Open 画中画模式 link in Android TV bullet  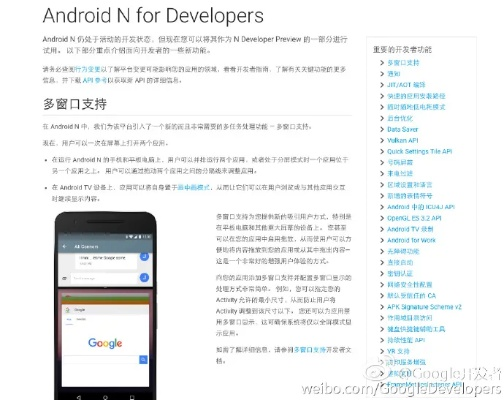pos(193,187)
